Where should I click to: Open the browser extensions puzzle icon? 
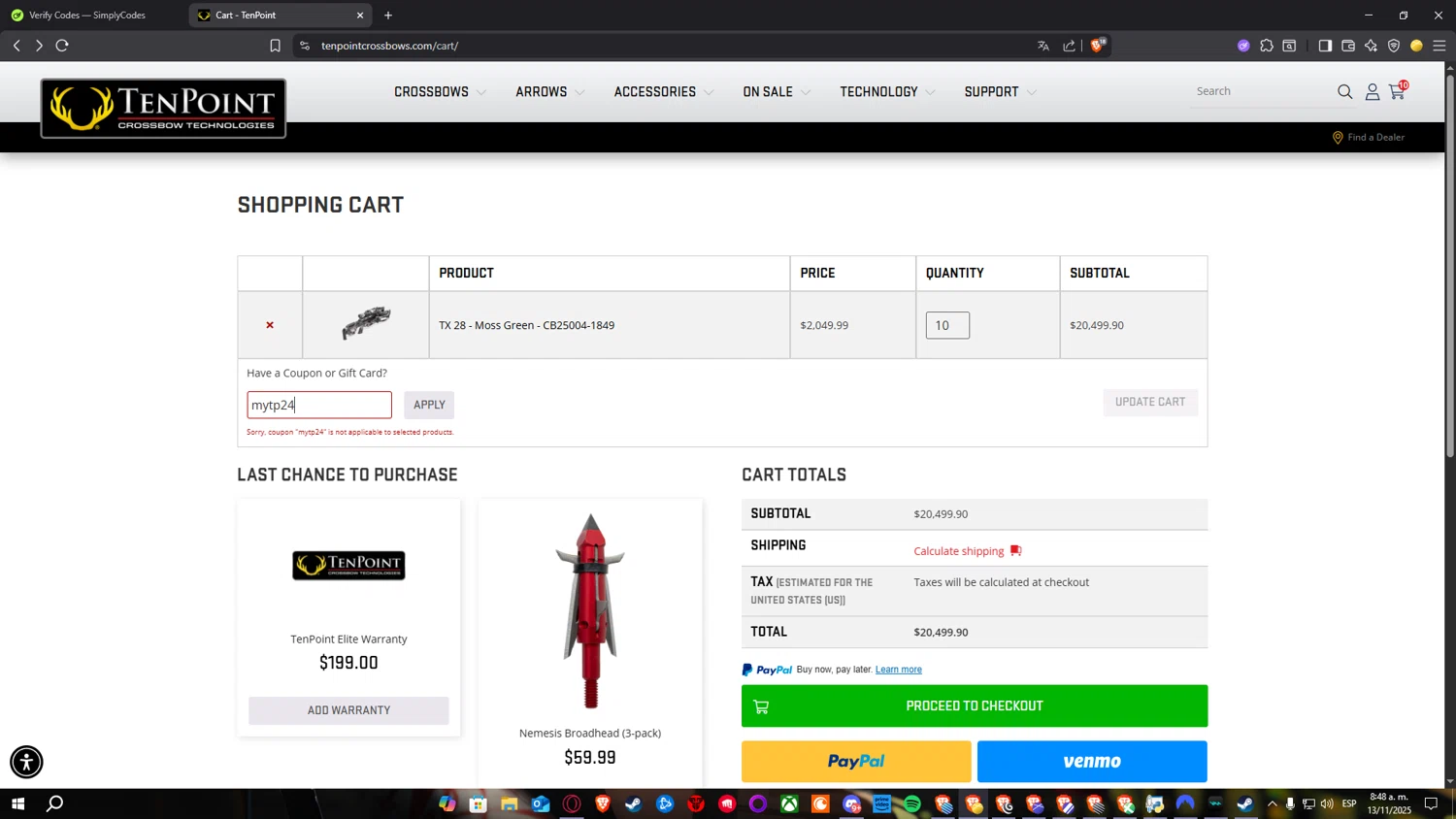(x=1267, y=46)
